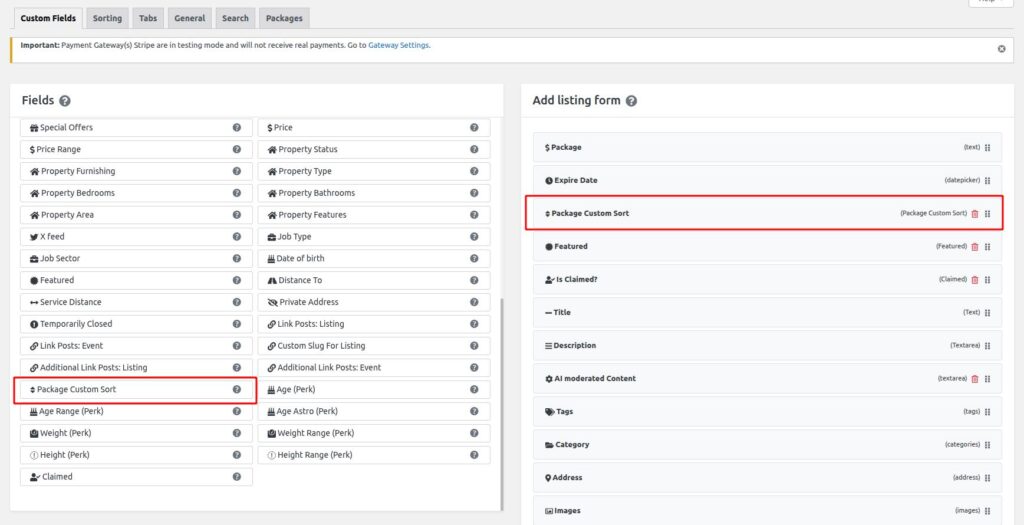Click the question mark icon for Property Status
The height and width of the screenshot is (525, 1024).
(474, 150)
